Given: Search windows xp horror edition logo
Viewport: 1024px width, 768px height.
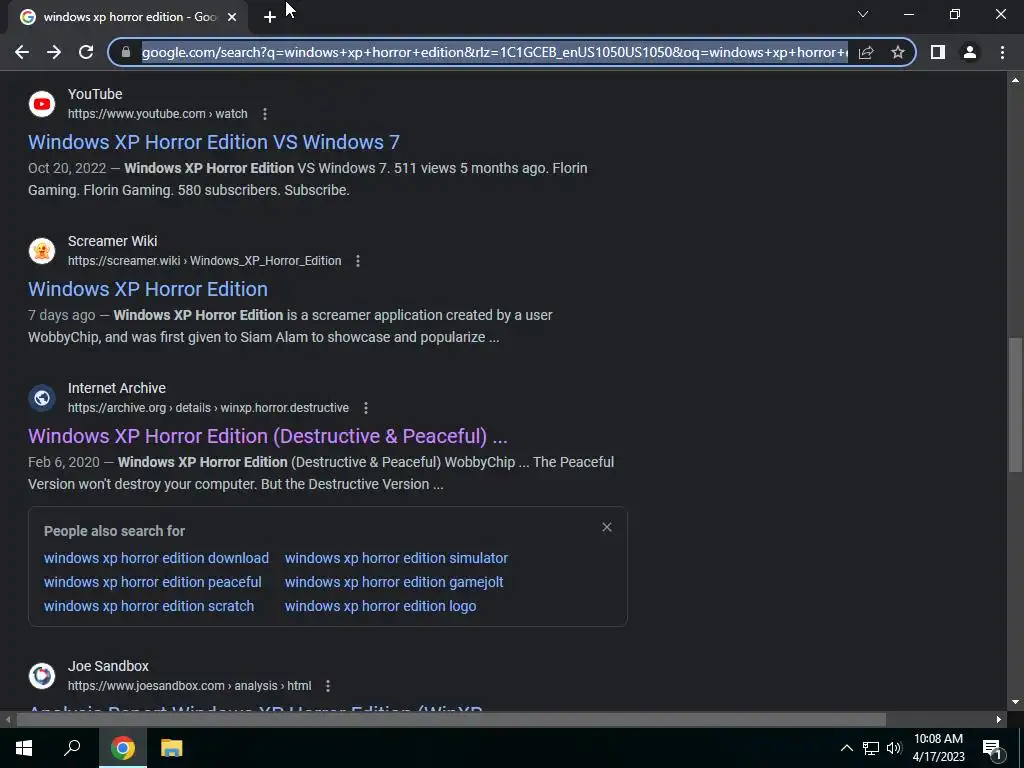Looking at the screenshot, I should [x=380, y=606].
